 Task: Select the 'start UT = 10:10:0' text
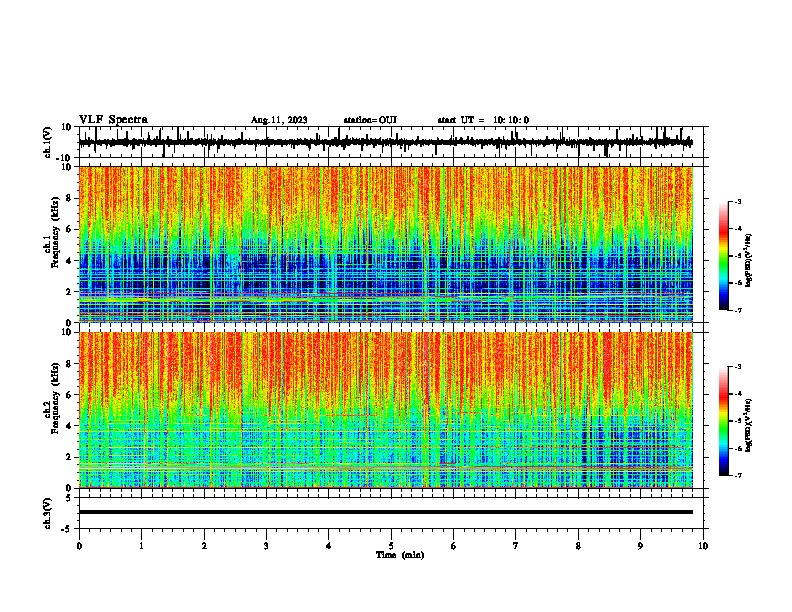pyautogui.click(x=483, y=120)
